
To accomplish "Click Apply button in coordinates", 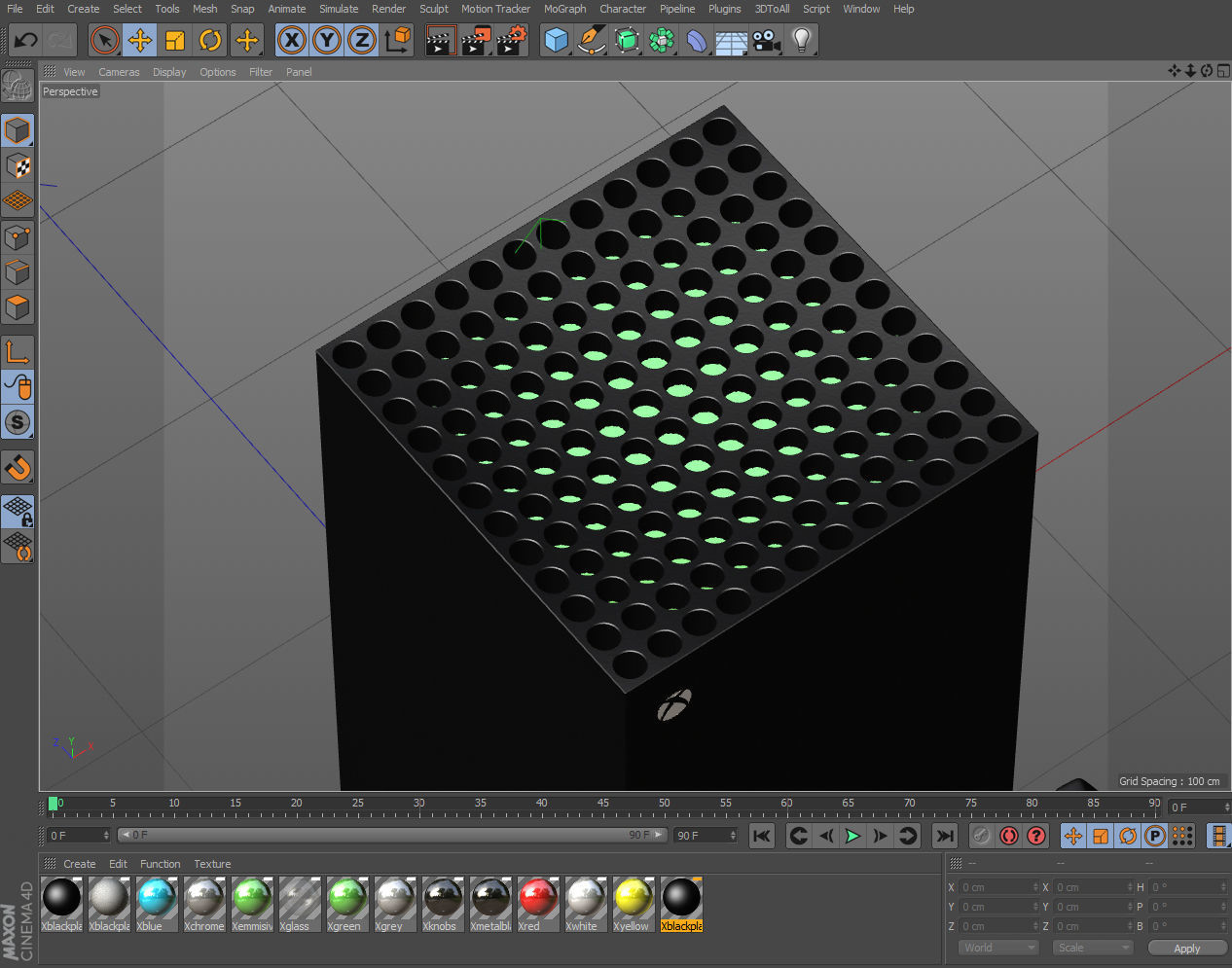I will pyautogui.click(x=1186, y=949).
